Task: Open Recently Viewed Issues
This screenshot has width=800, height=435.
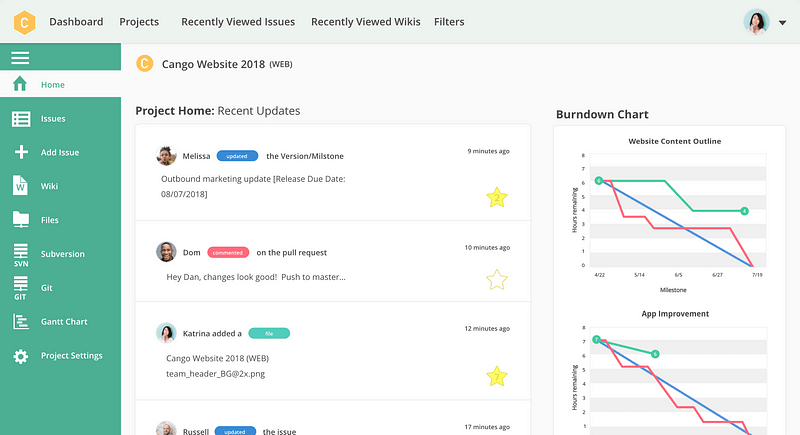Action: point(238,22)
